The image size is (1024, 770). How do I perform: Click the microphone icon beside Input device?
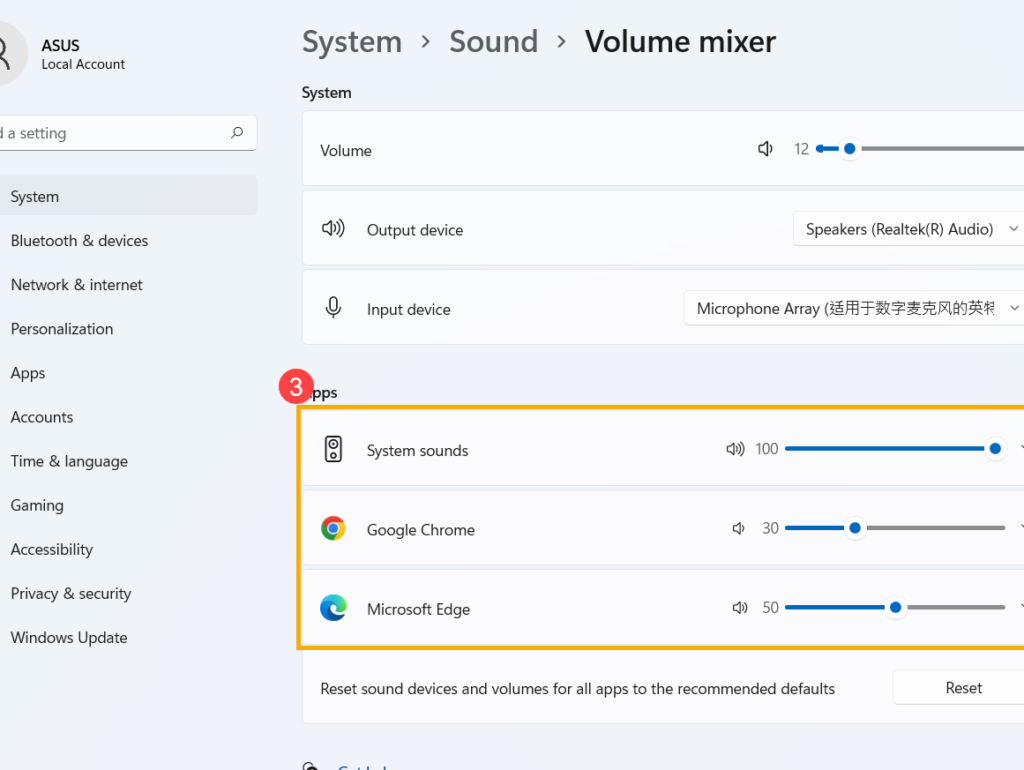click(x=333, y=308)
